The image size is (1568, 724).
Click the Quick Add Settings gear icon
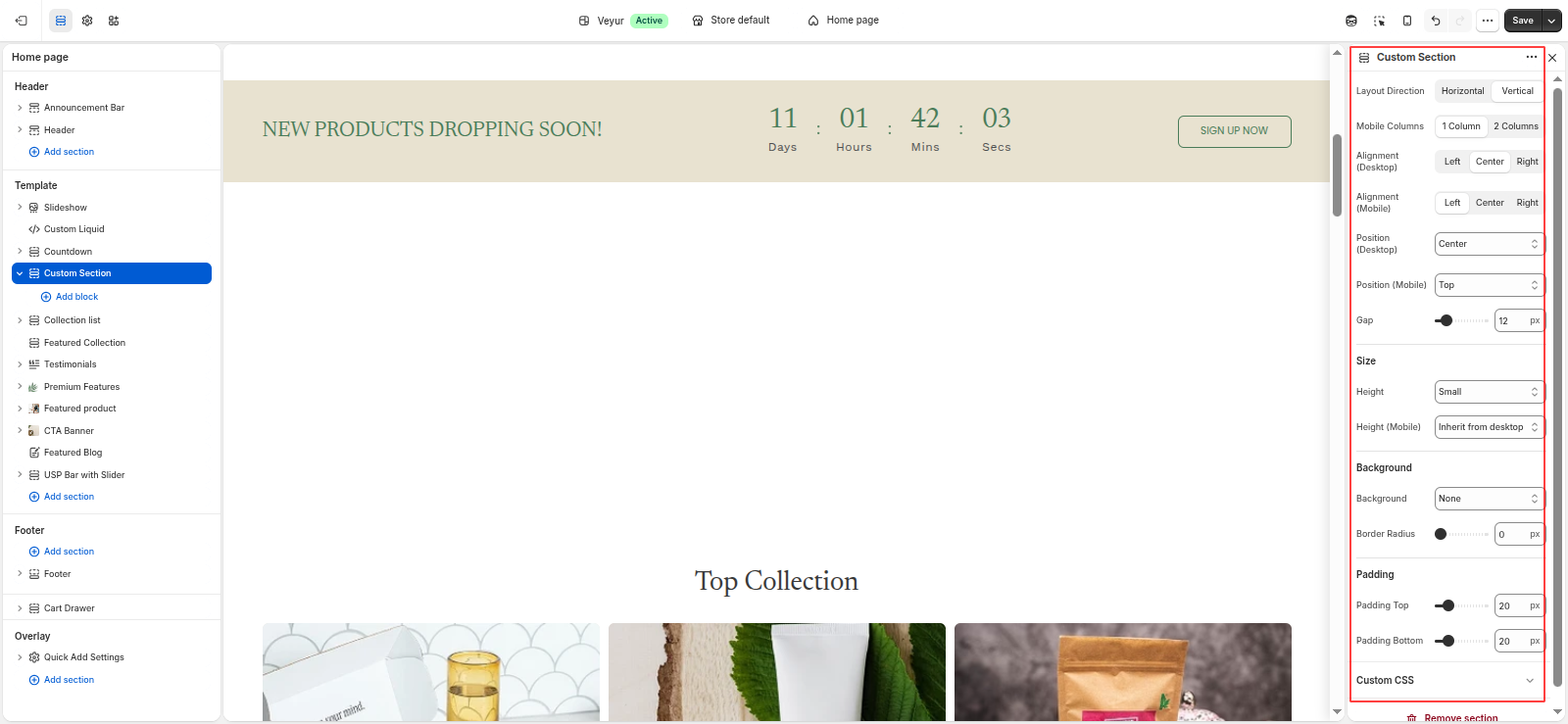tap(34, 657)
